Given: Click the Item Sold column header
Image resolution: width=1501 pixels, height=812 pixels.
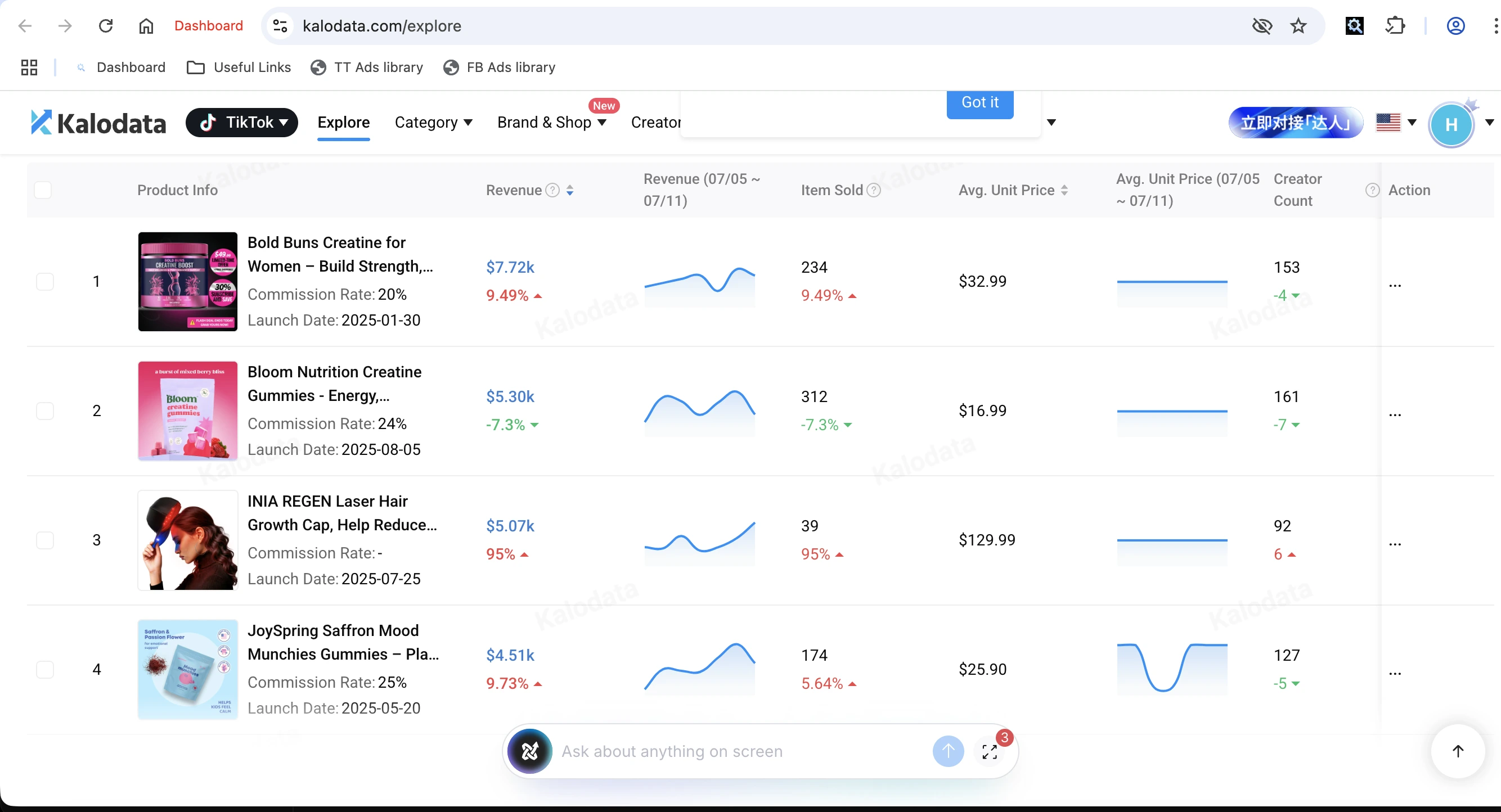Looking at the screenshot, I should point(832,190).
